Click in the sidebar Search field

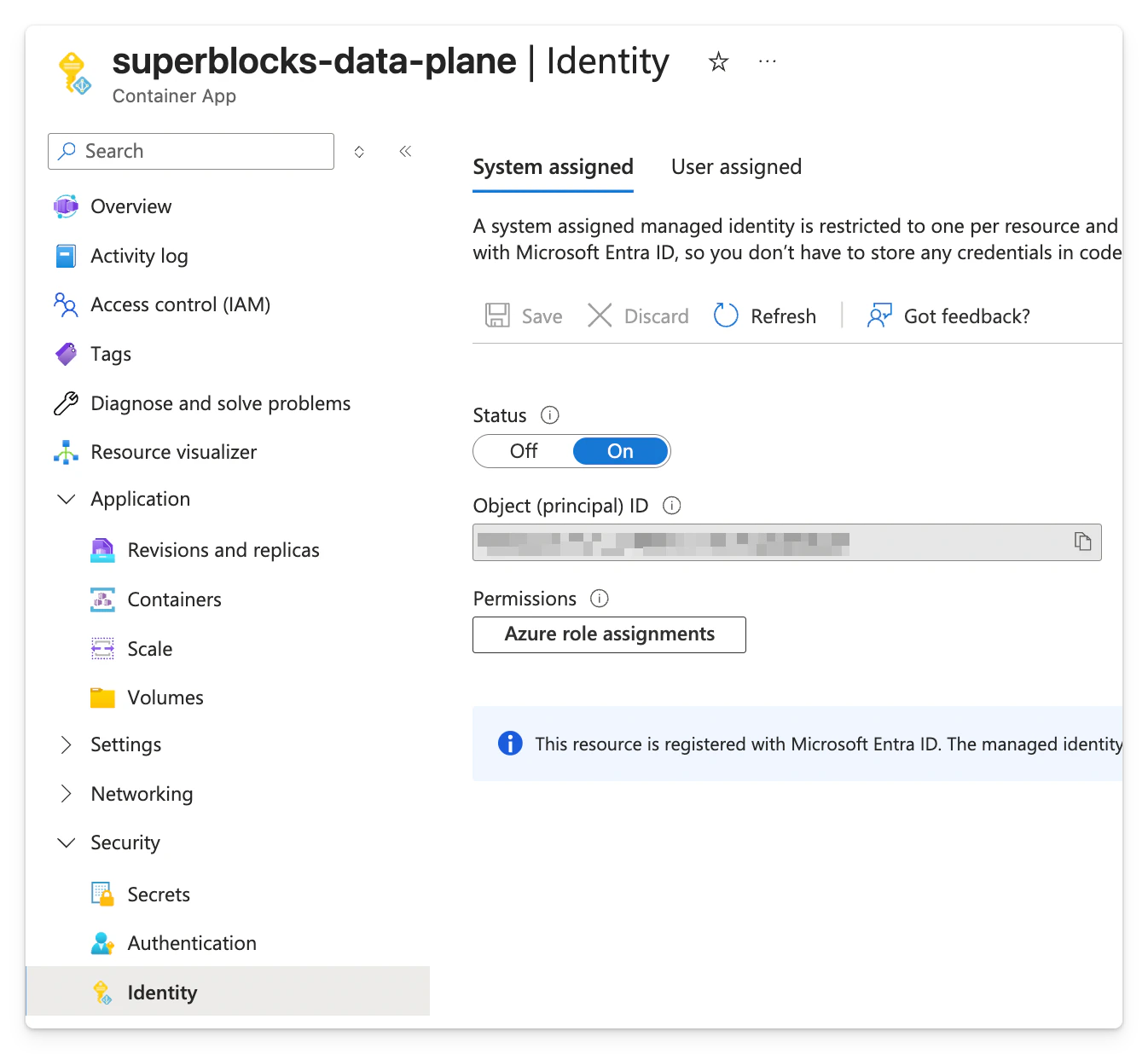191,151
